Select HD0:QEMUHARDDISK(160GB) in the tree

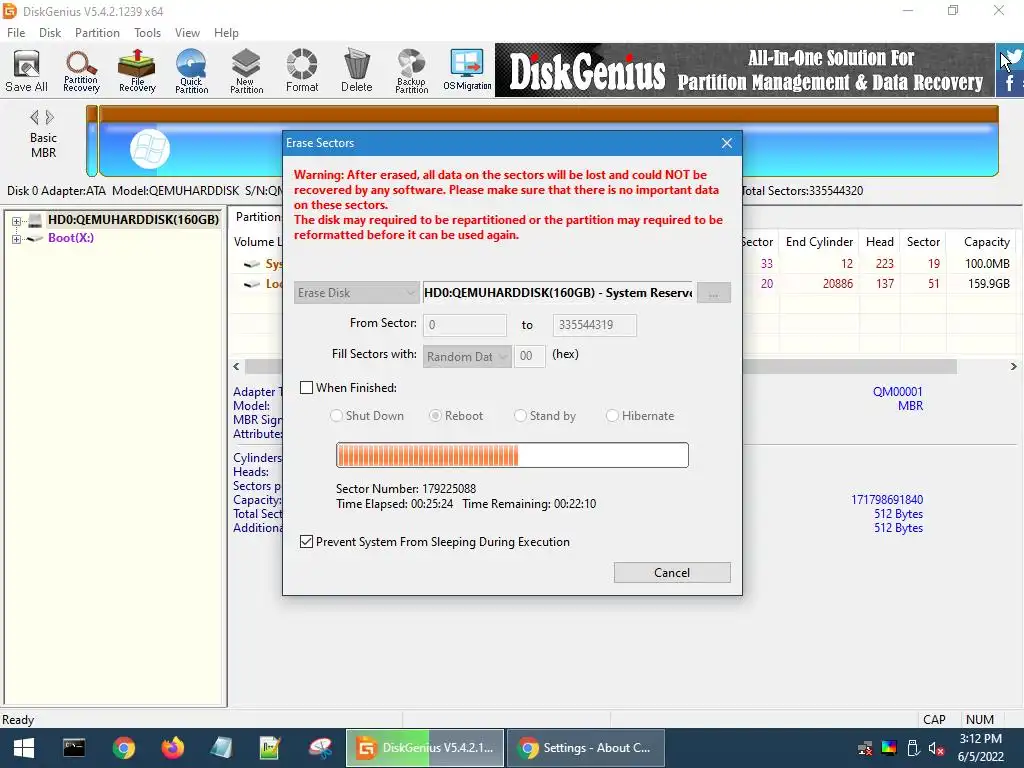click(x=133, y=219)
